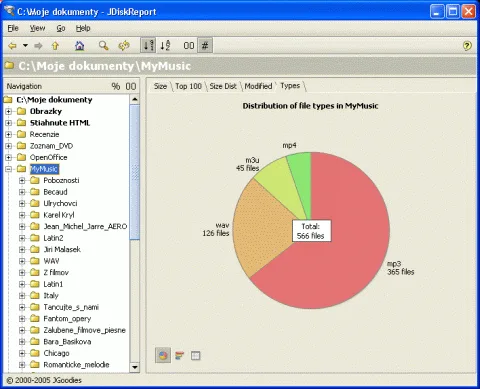Open the File menu
Image resolution: width=480 pixels, height=389 pixels.
click(13, 28)
